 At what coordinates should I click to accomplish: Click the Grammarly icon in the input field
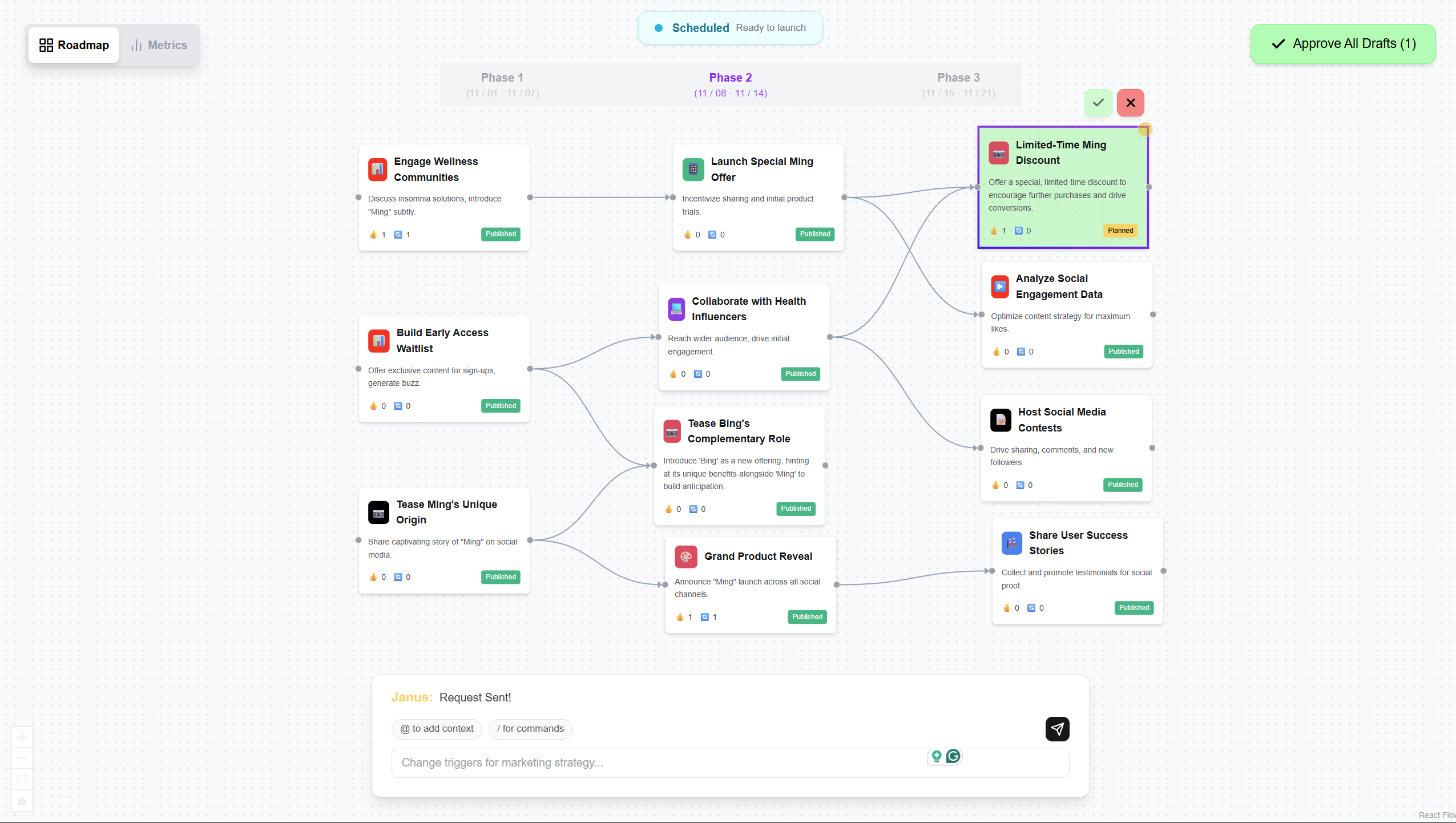[x=953, y=756]
